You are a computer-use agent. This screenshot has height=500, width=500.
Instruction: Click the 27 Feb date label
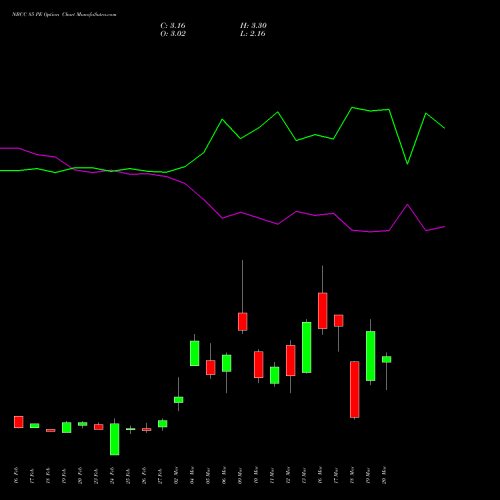160,475
